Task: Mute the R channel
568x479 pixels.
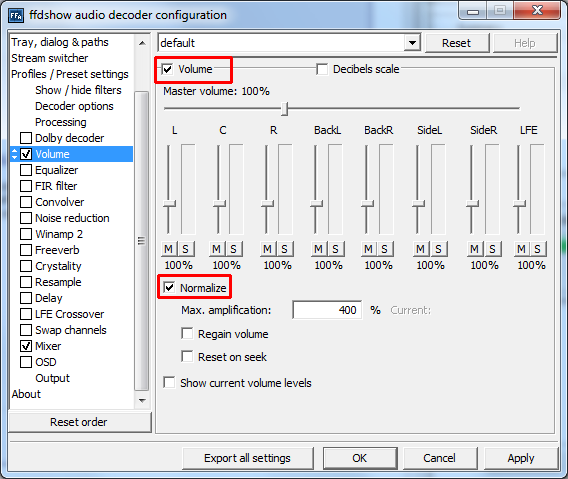Action: pyautogui.click(x=268, y=249)
